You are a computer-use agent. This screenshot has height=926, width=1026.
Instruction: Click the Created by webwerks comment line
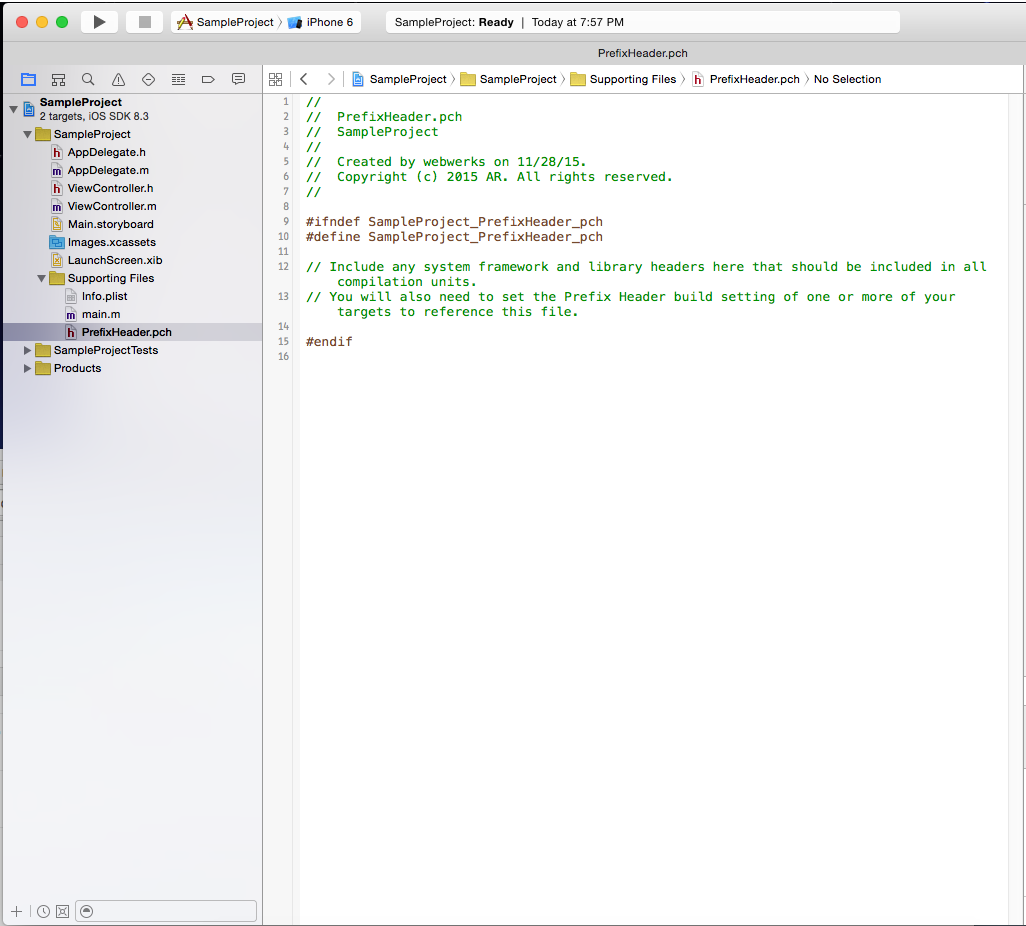pyautogui.click(x=446, y=162)
